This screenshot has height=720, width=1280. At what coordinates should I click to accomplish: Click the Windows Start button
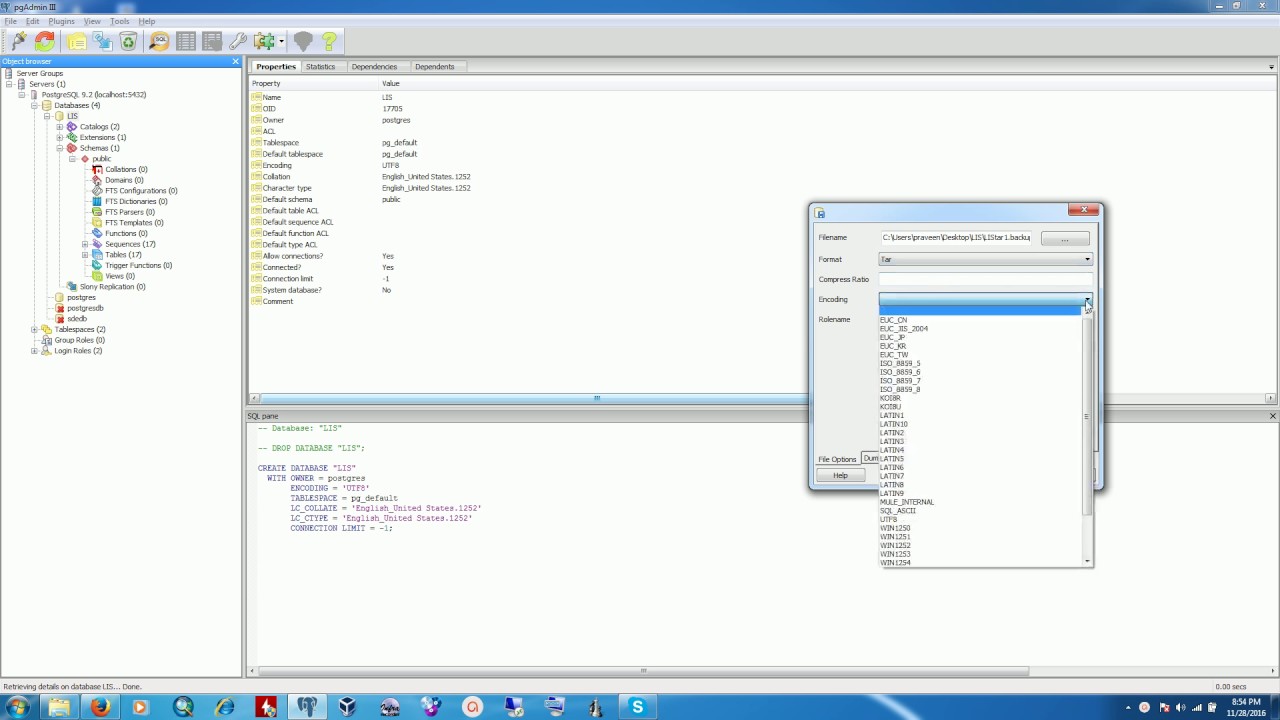(x=18, y=707)
